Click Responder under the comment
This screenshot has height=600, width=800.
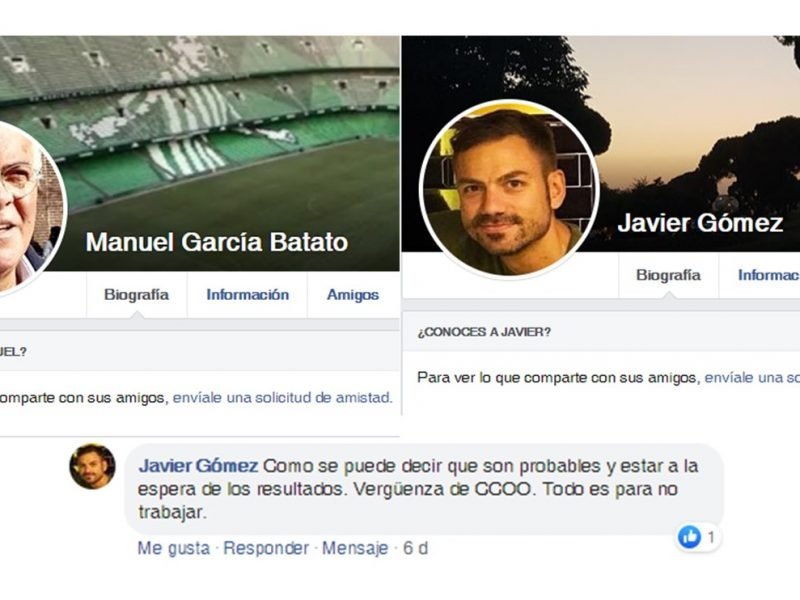266,548
